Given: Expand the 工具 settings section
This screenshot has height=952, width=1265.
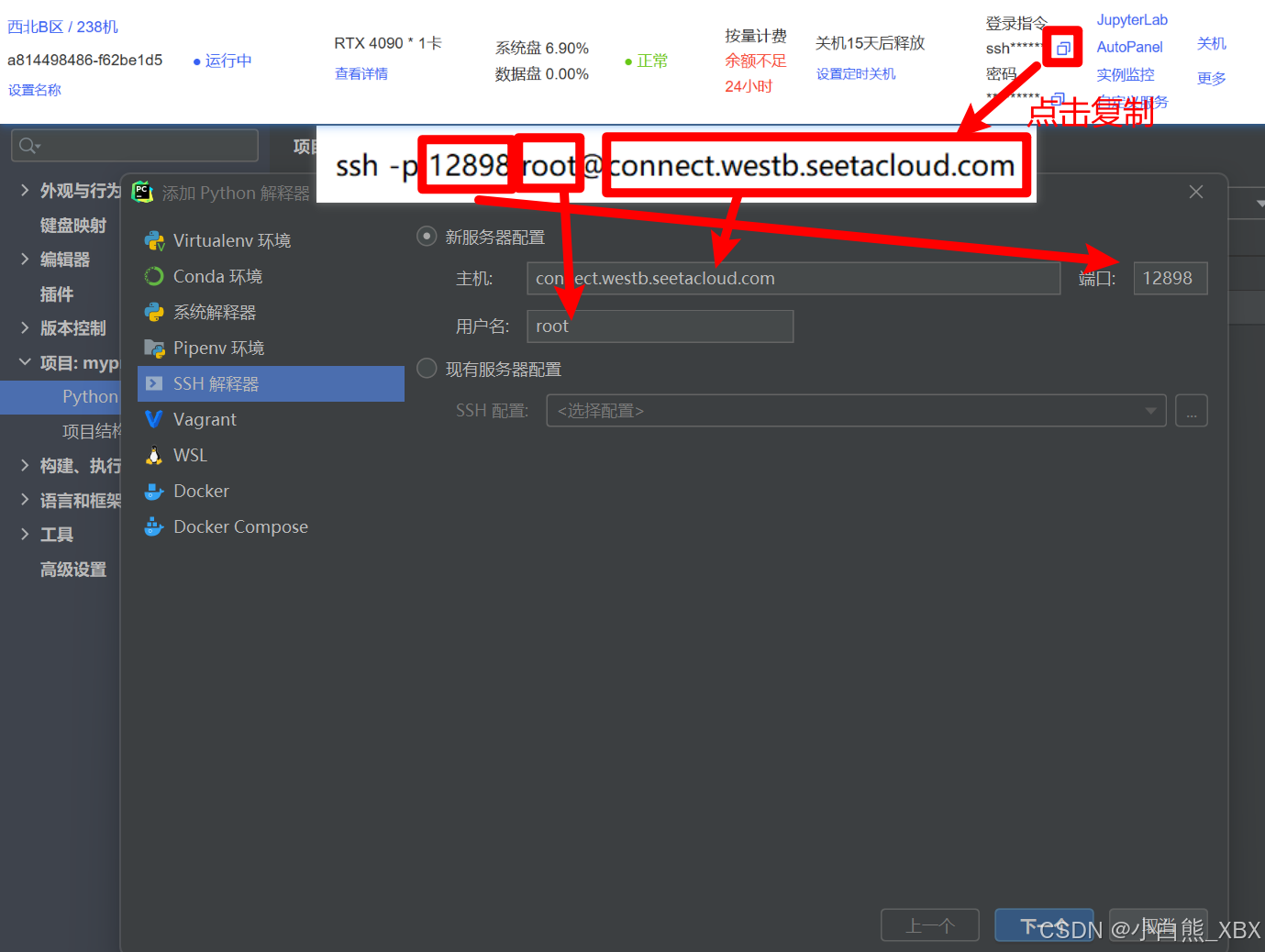Looking at the screenshot, I should (25, 534).
